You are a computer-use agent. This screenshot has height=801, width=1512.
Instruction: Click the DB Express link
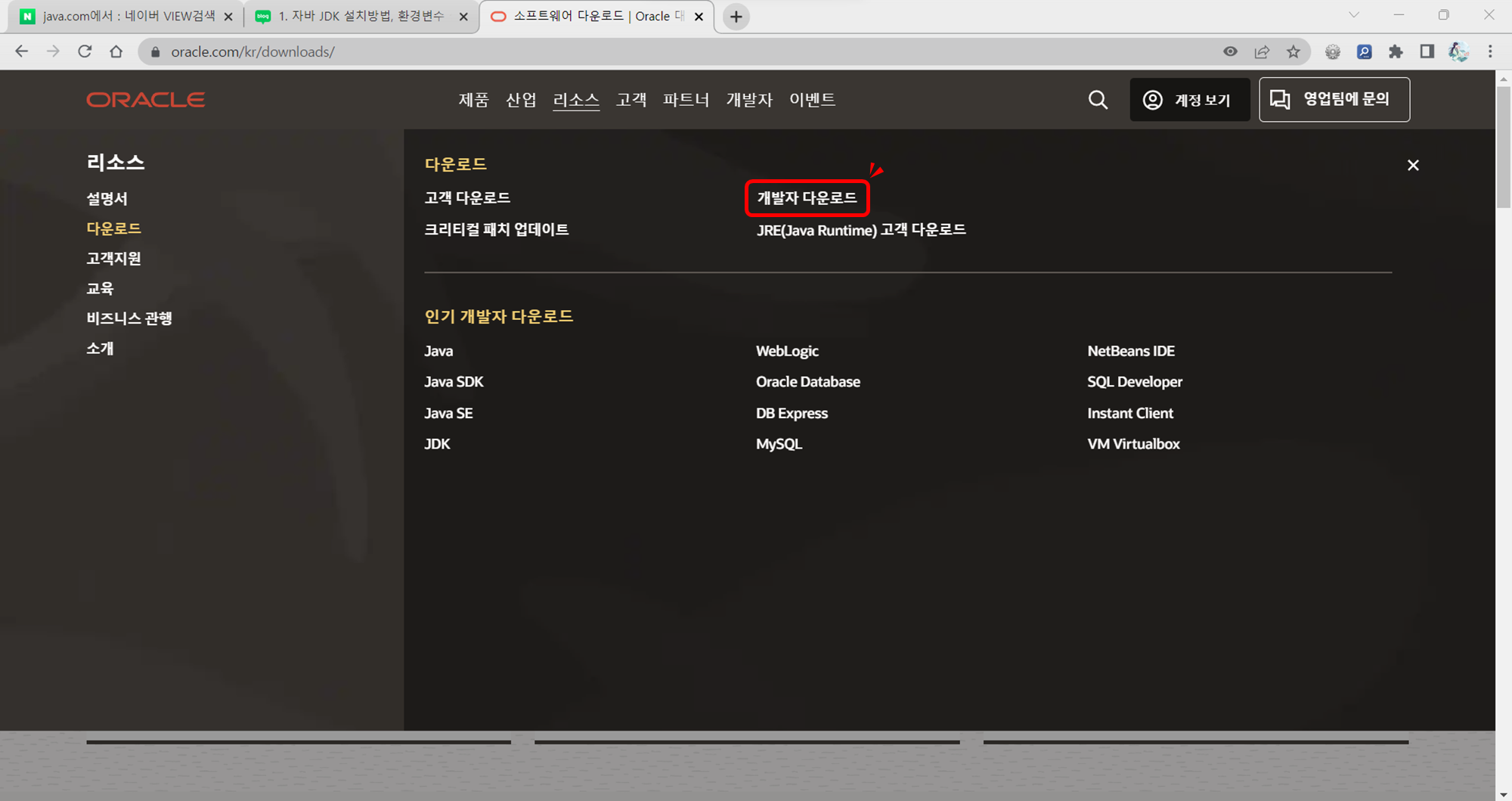[x=792, y=413]
